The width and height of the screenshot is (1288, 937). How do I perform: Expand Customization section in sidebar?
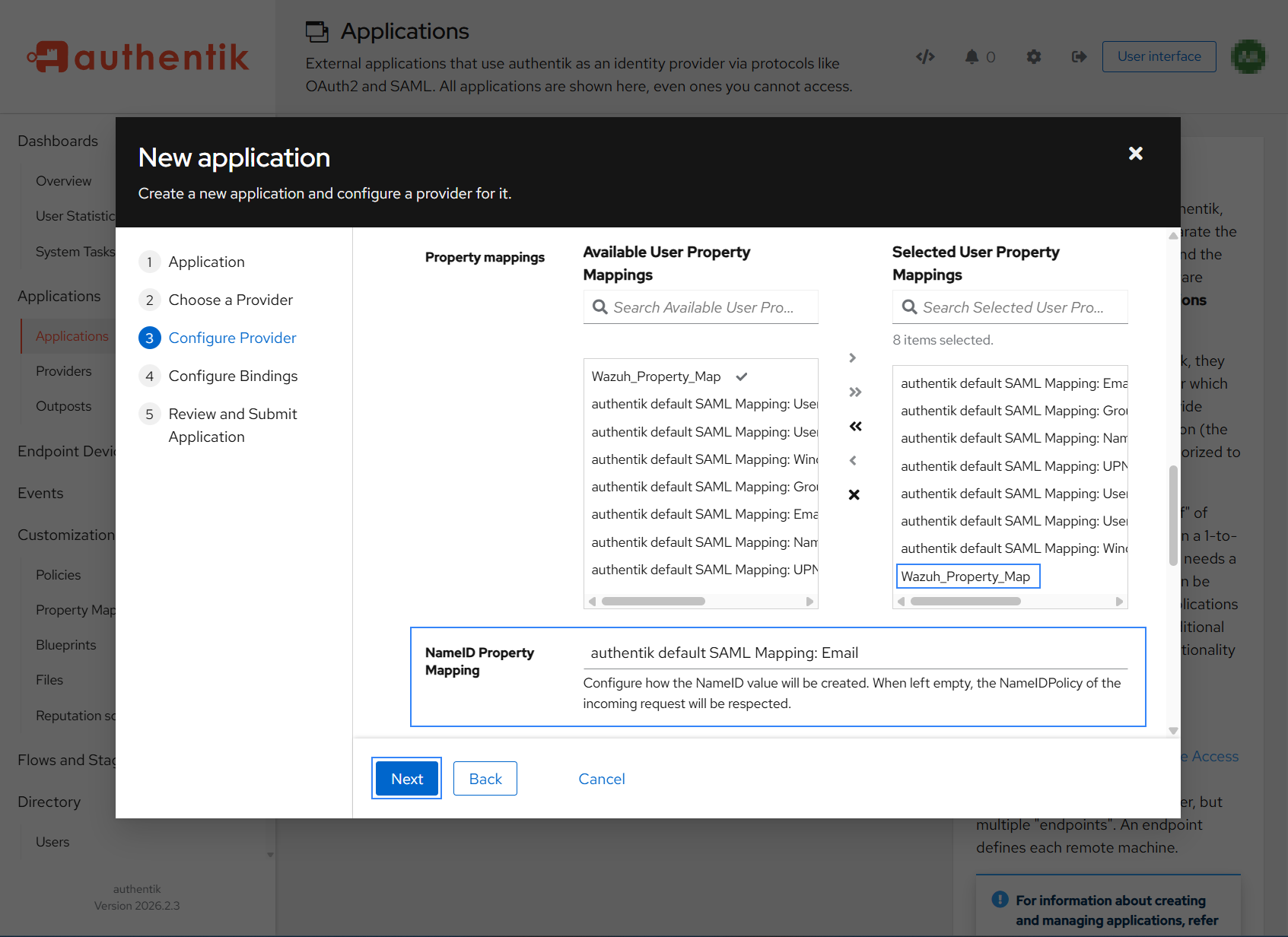[x=65, y=535]
